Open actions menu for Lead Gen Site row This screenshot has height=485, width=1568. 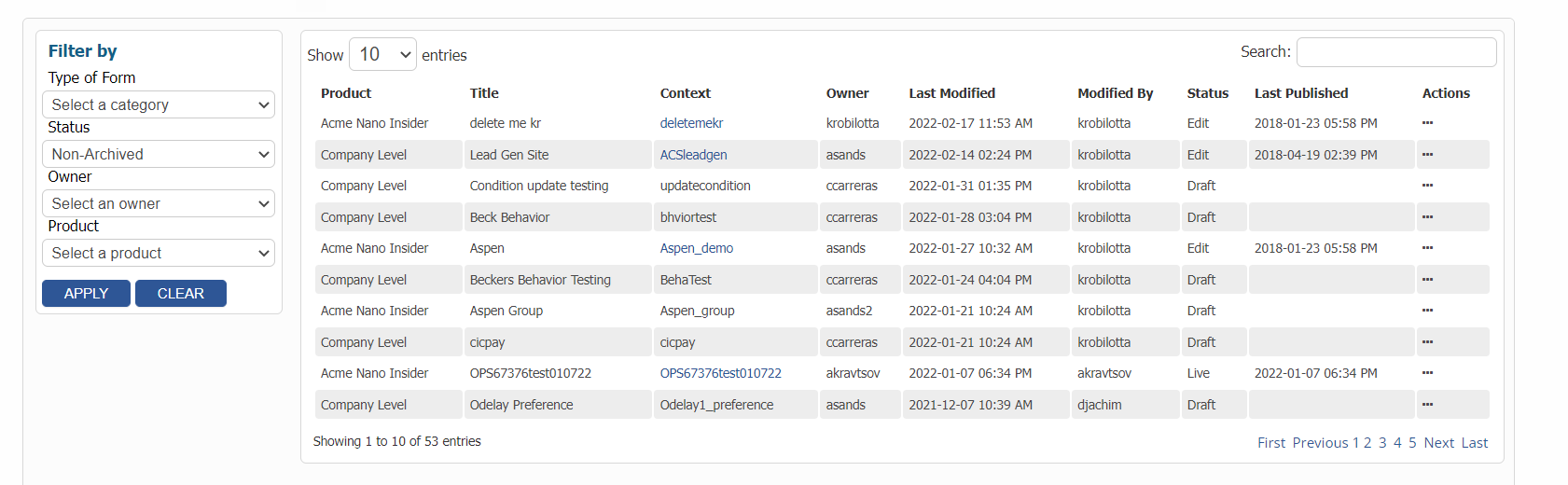pos(1427,155)
